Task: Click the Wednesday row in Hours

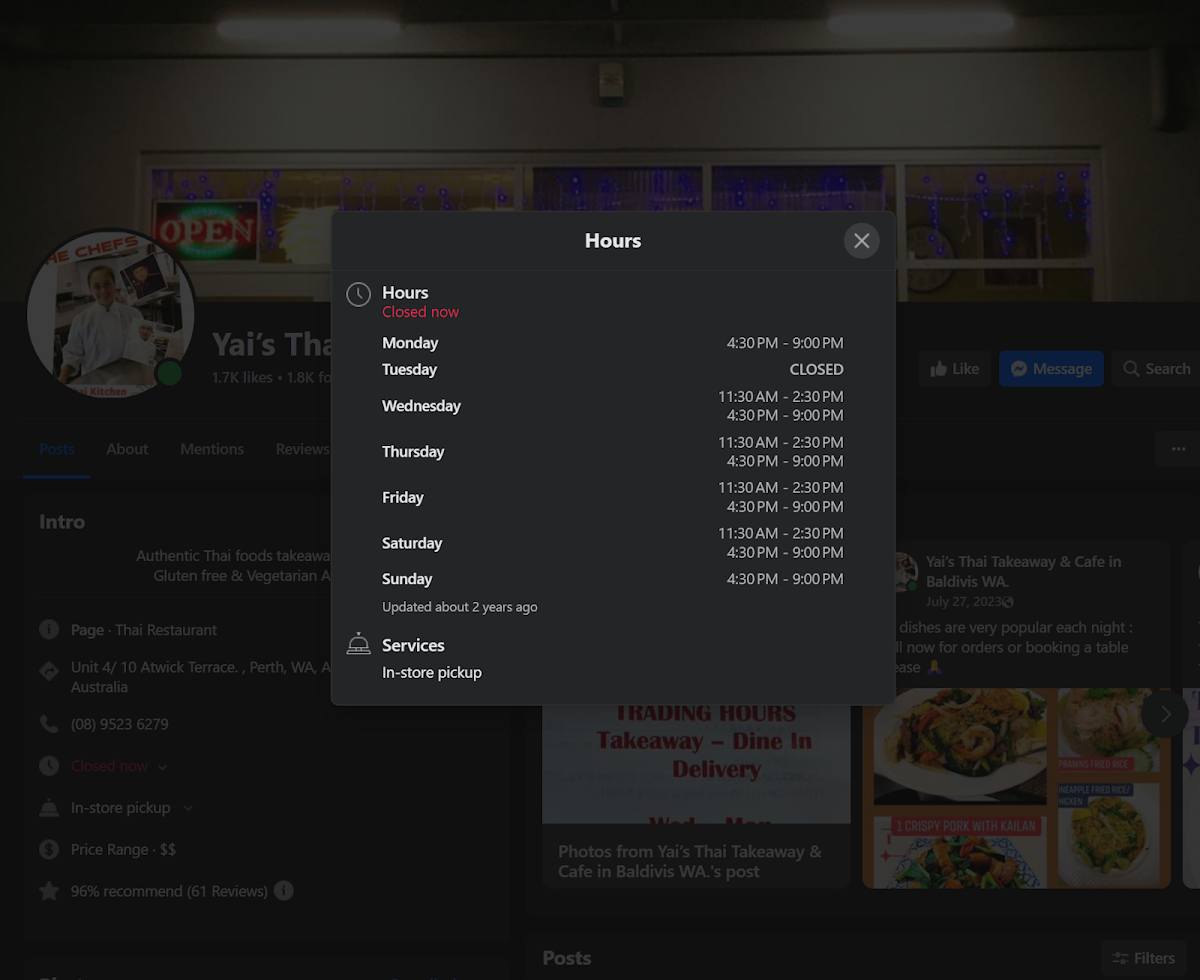Action: pyautogui.click(x=612, y=406)
